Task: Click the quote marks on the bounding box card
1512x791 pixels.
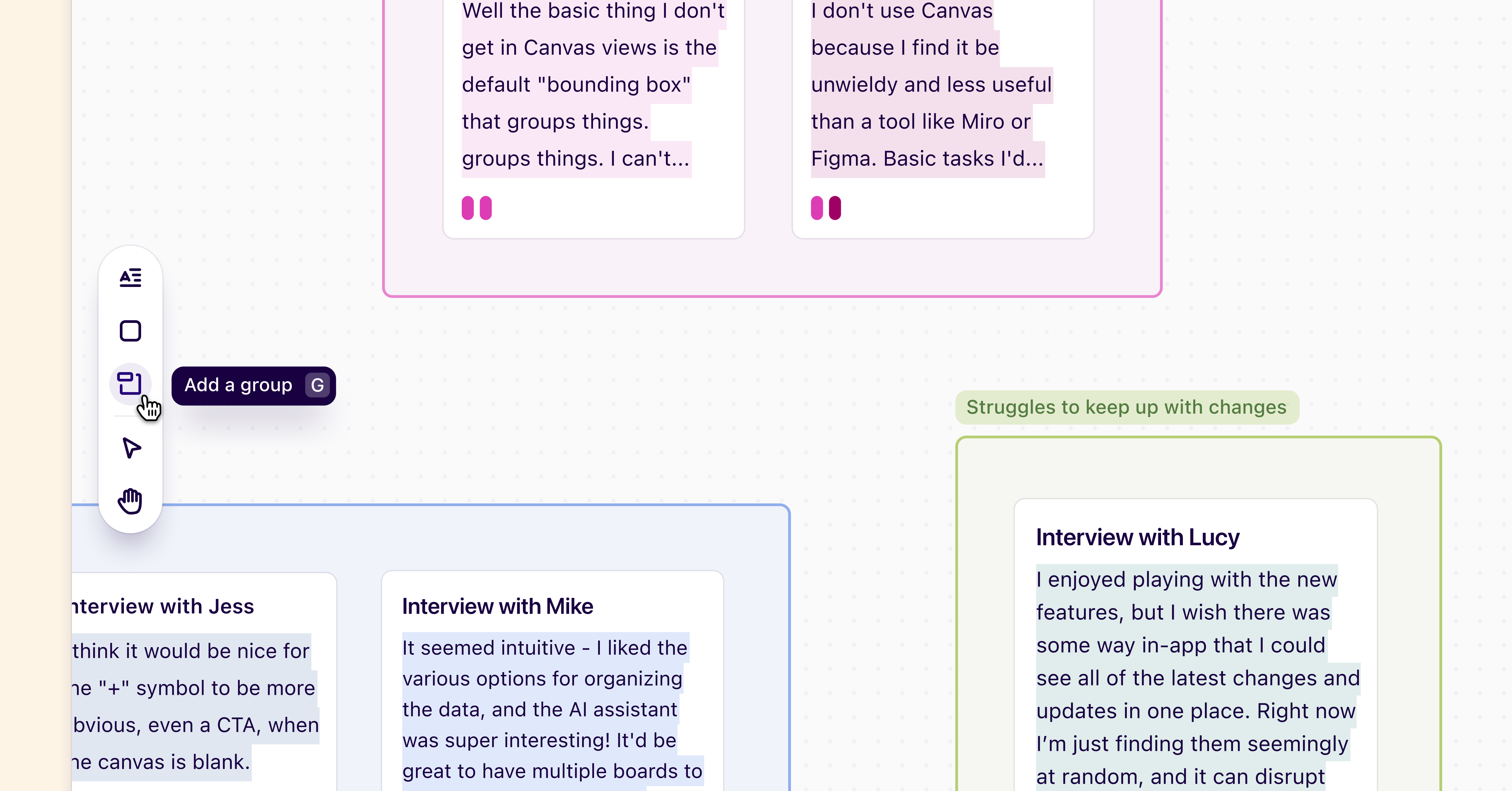Action: (x=476, y=207)
